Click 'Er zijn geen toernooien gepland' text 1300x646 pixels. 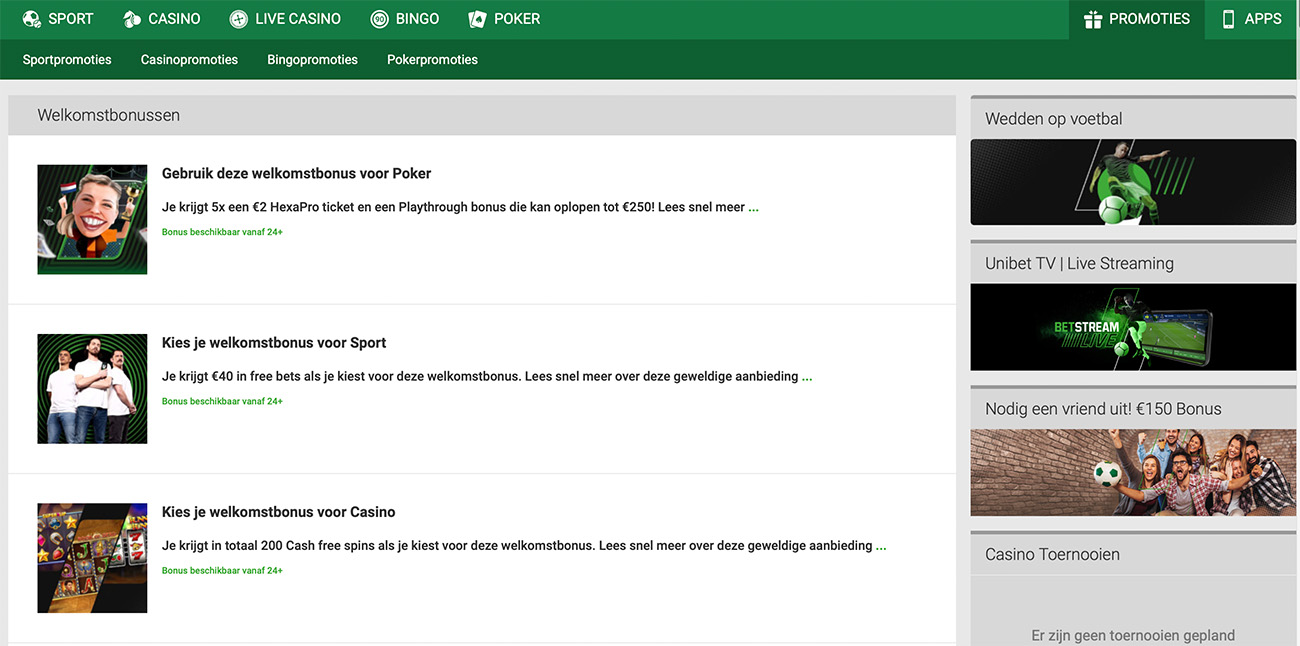[x=1133, y=635]
